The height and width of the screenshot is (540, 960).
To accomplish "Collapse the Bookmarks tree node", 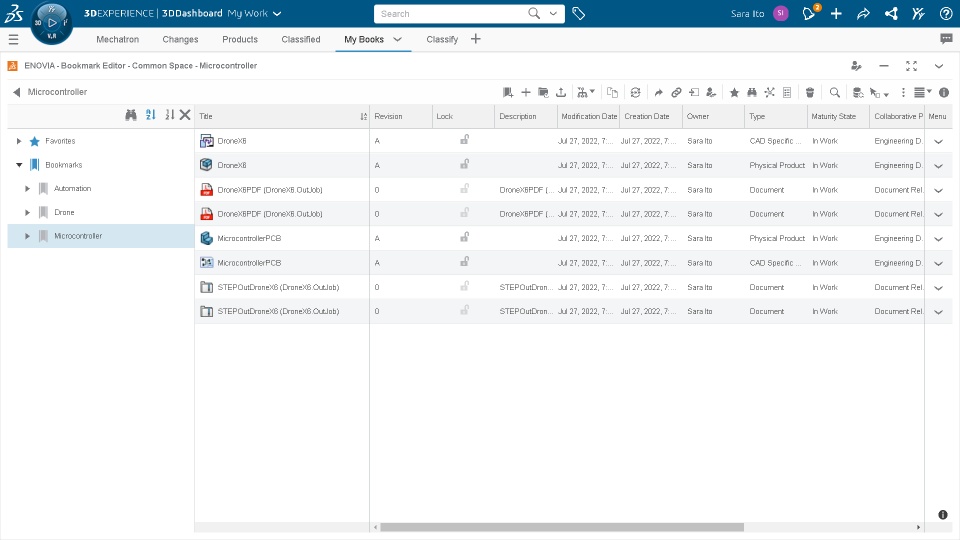I will (19, 165).
